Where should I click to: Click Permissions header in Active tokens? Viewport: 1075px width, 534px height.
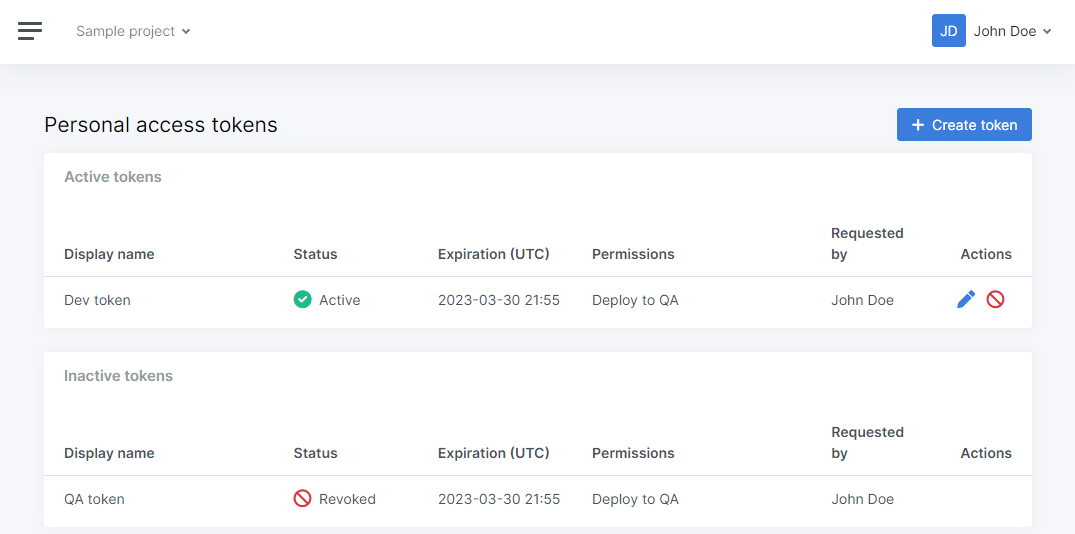[x=633, y=254]
